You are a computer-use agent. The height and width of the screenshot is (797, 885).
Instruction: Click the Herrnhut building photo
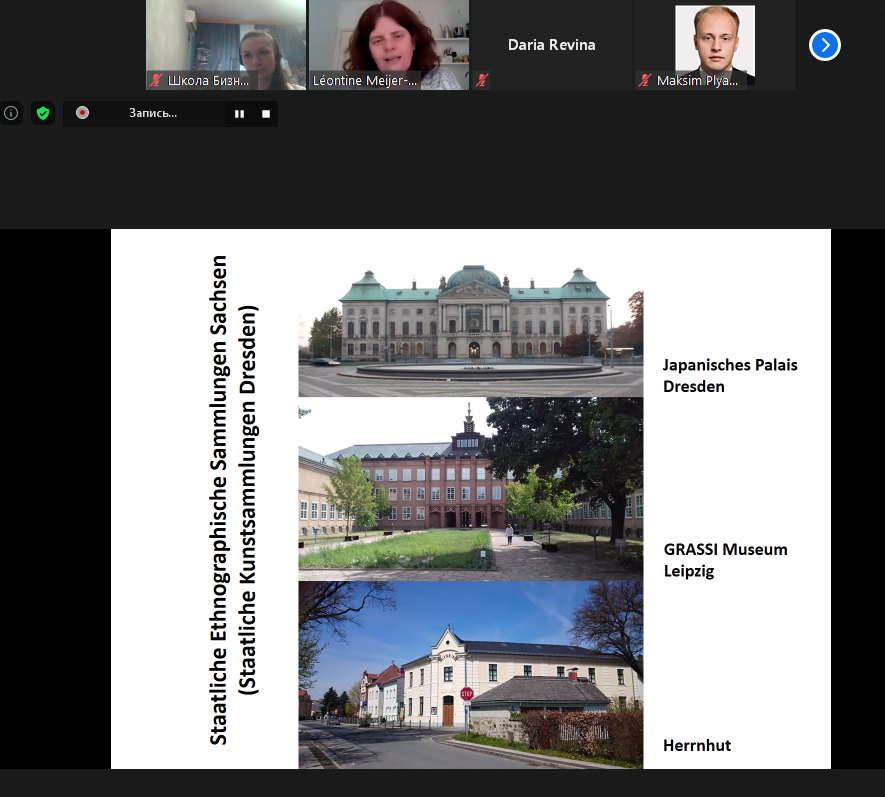pyautogui.click(x=470, y=675)
